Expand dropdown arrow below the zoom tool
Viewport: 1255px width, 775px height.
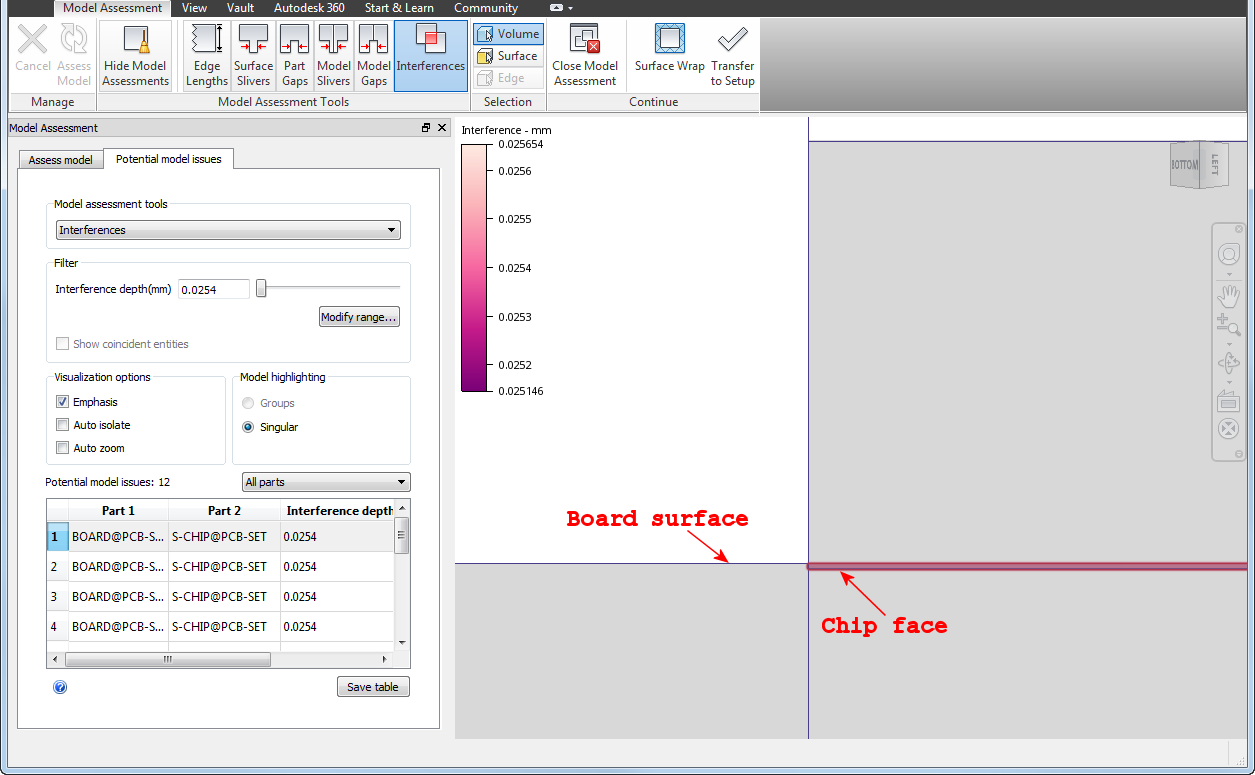point(1228,344)
